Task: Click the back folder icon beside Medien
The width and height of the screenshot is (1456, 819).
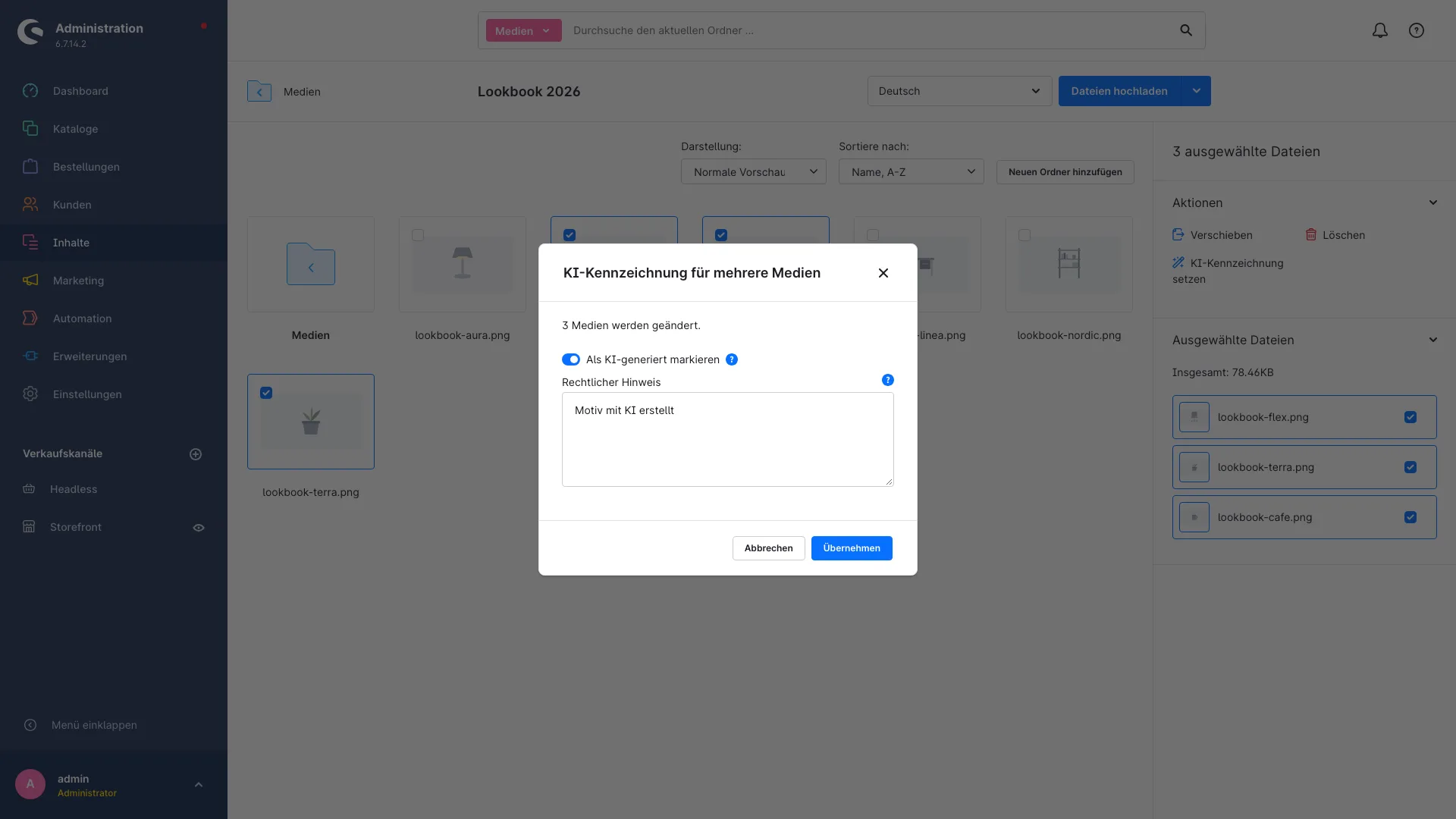Action: tap(259, 92)
